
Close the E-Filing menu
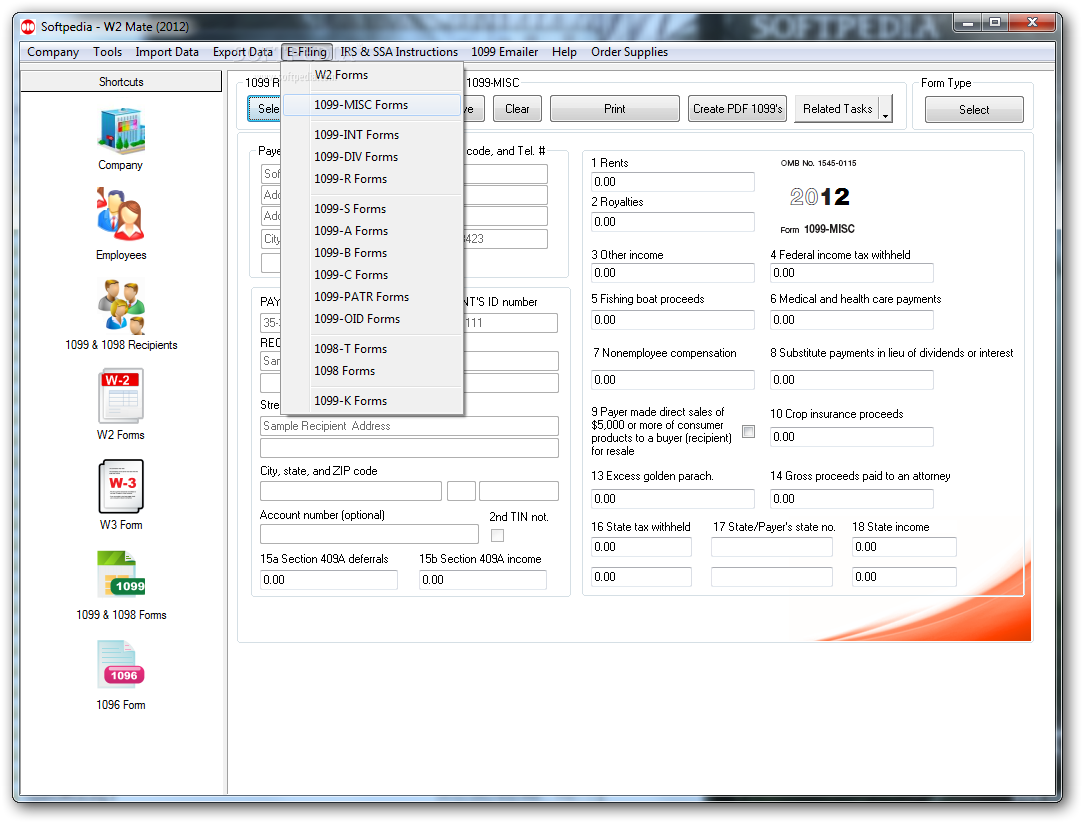(307, 52)
